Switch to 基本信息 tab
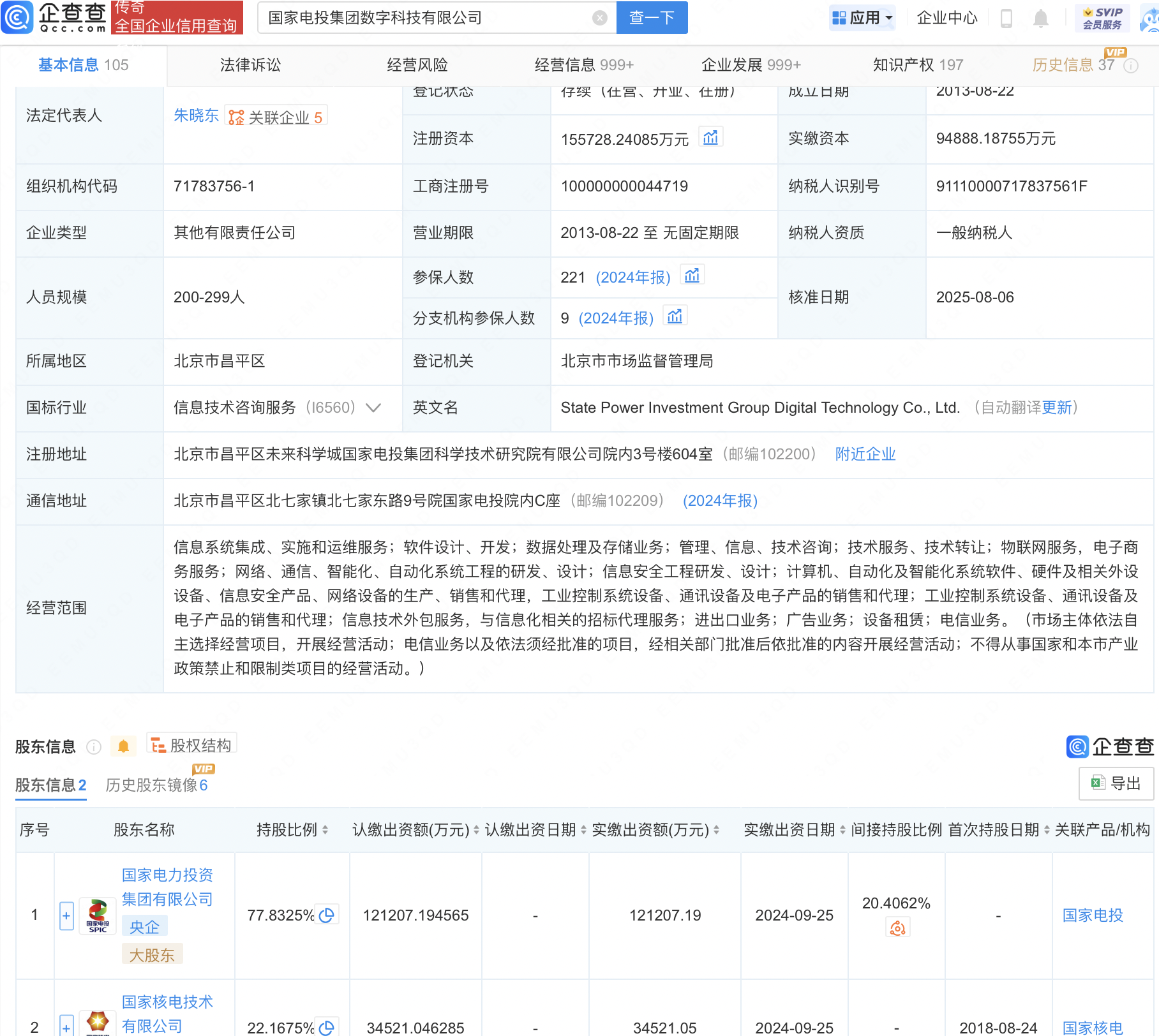The image size is (1159, 1036). (x=83, y=65)
